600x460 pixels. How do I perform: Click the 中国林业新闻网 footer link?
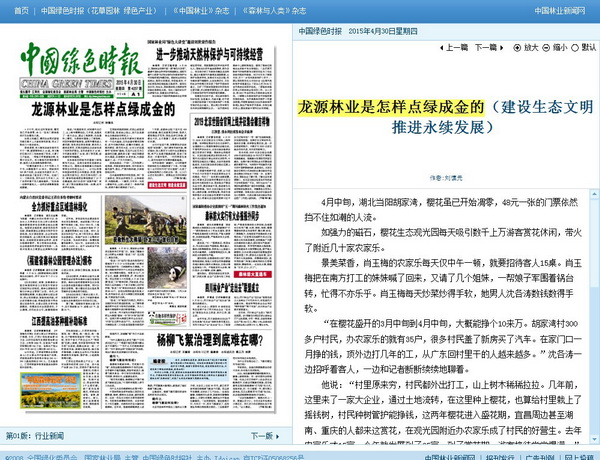click(449, 455)
